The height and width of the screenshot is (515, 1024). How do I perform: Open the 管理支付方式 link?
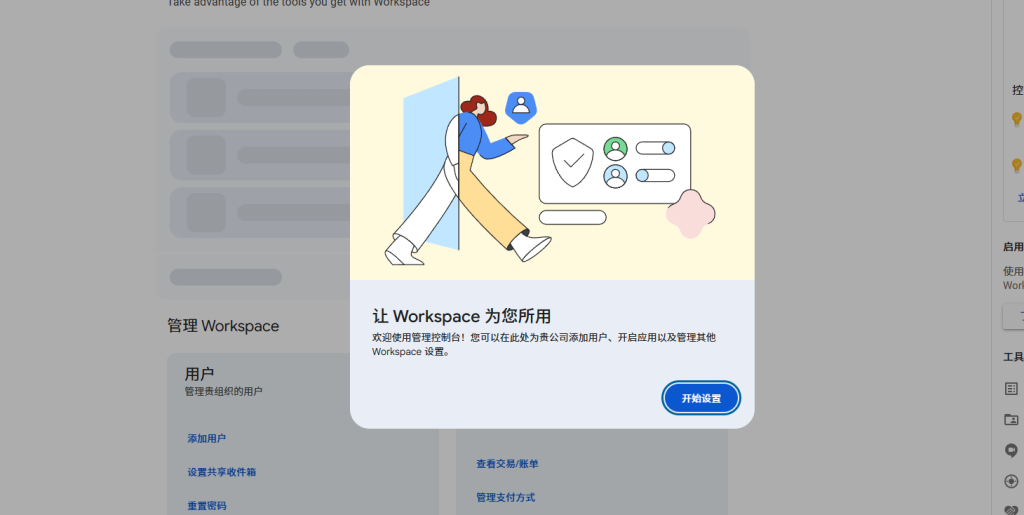pyautogui.click(x=505, y=497)
